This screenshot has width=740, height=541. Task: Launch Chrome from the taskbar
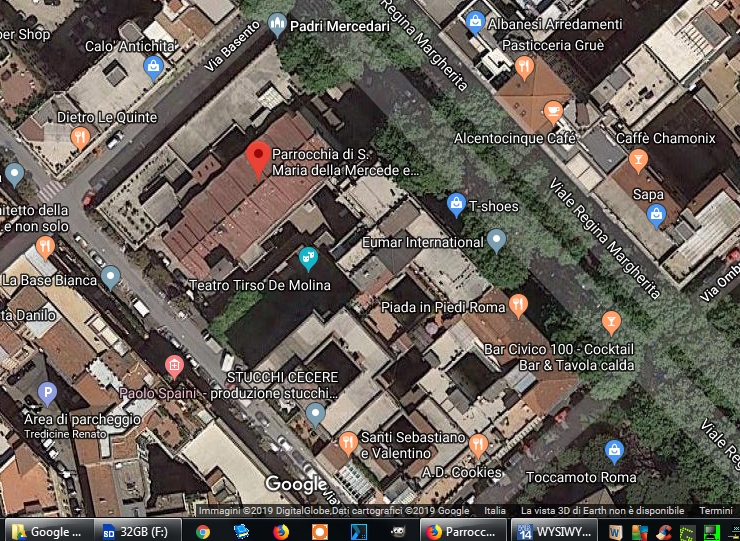click(x=203, y=532)
